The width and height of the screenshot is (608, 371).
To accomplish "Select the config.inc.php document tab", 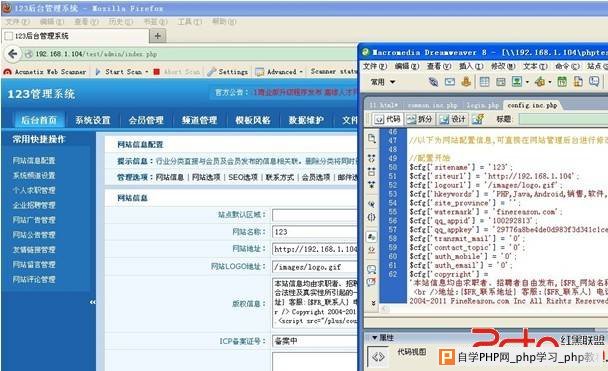I will [x=532, y=105].
